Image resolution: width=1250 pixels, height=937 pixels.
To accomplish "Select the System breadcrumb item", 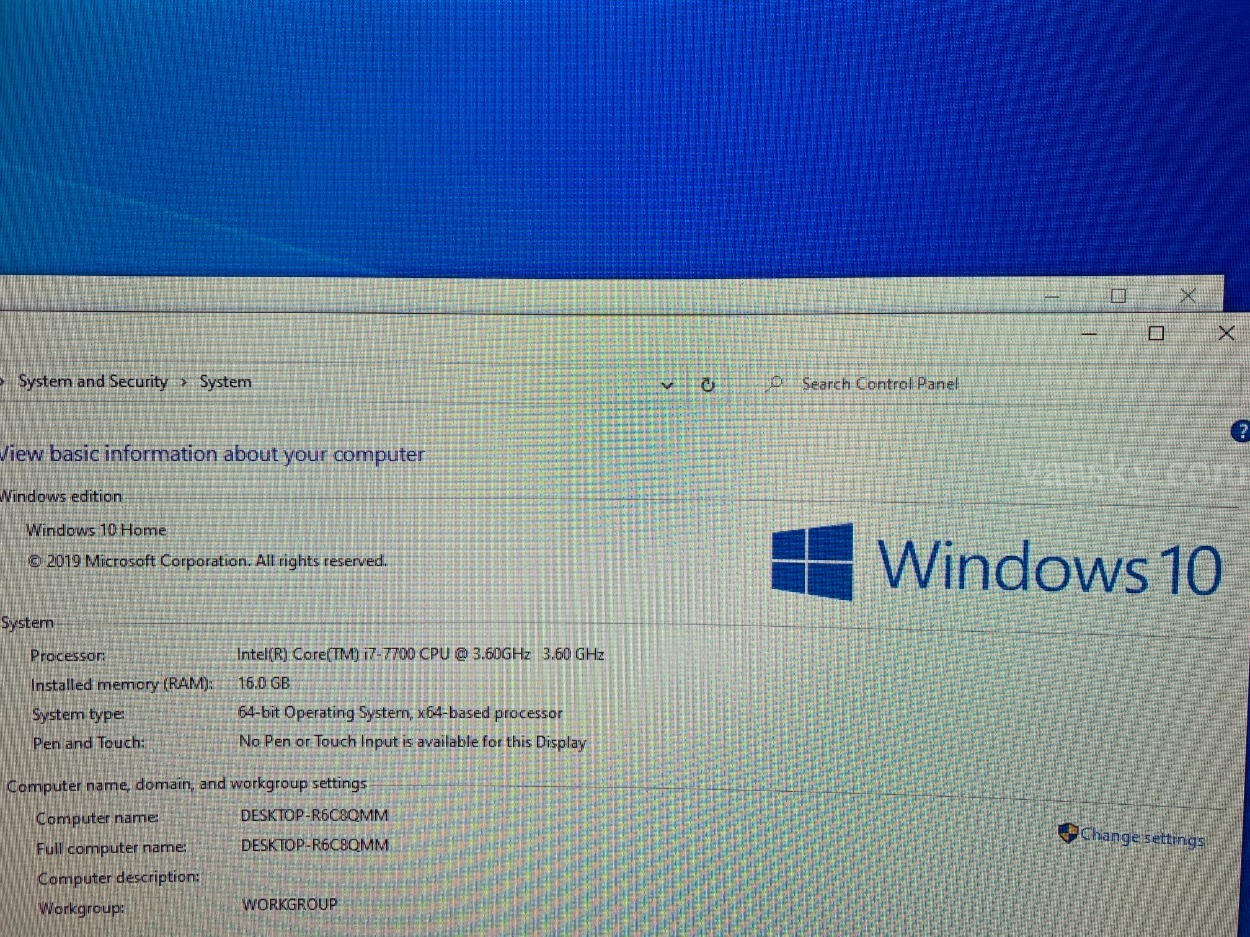I will (225, 382).
